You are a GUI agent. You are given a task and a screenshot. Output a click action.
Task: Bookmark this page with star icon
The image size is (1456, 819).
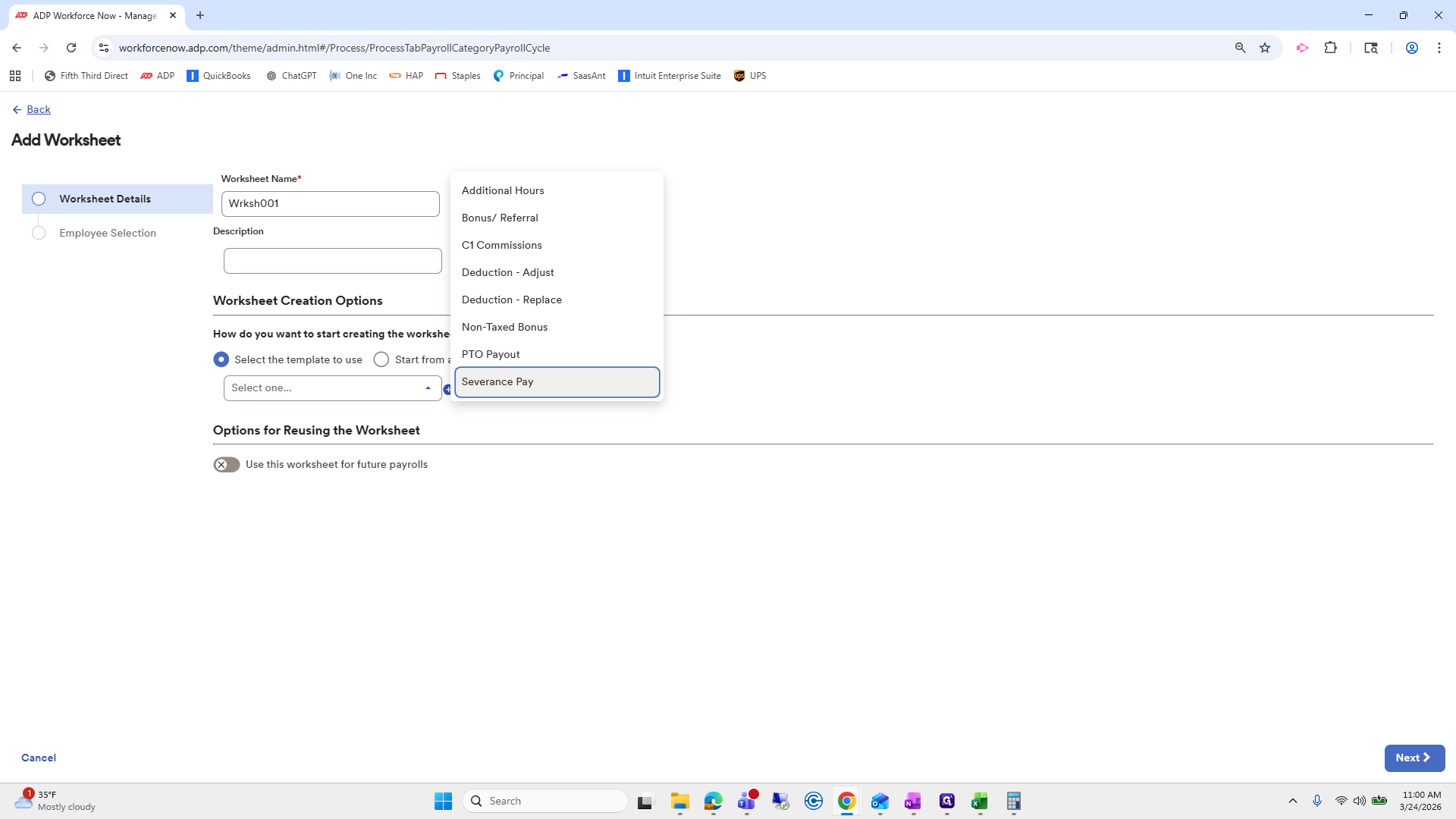(x=1265, y=48)
